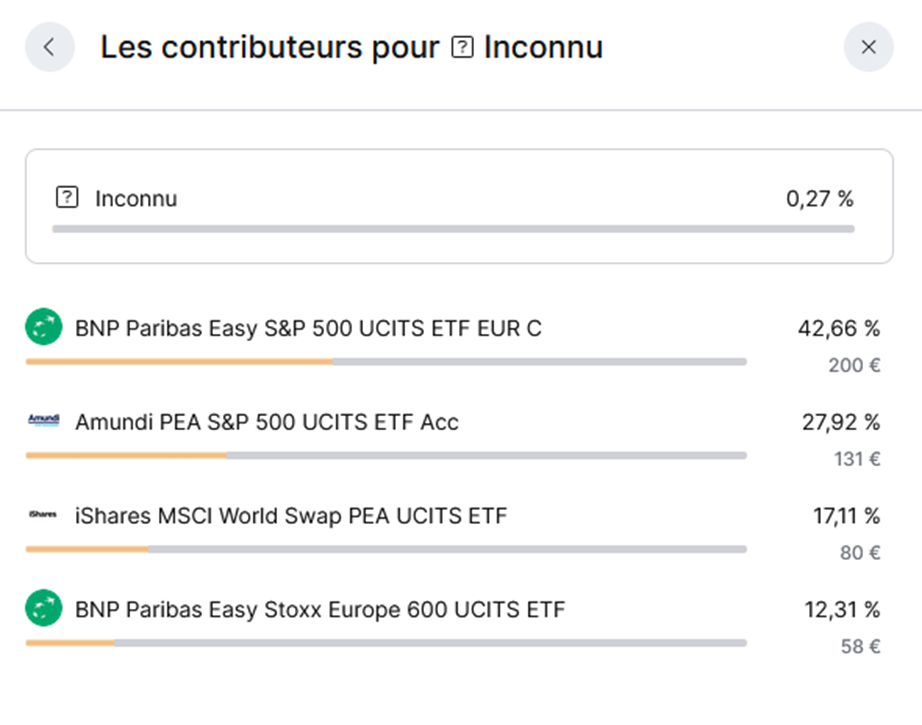
Task: Click the 27,92 % Amundi contribution bar
Action: (x=386, y=456)
